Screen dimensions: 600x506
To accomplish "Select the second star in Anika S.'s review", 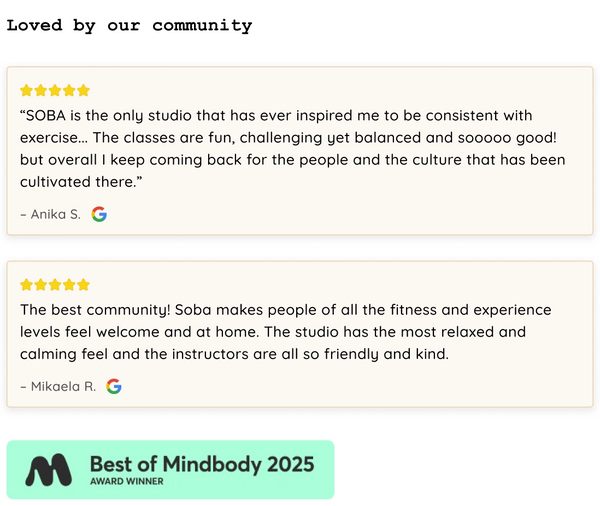I will pyautogui.click(x=41, y=90).
